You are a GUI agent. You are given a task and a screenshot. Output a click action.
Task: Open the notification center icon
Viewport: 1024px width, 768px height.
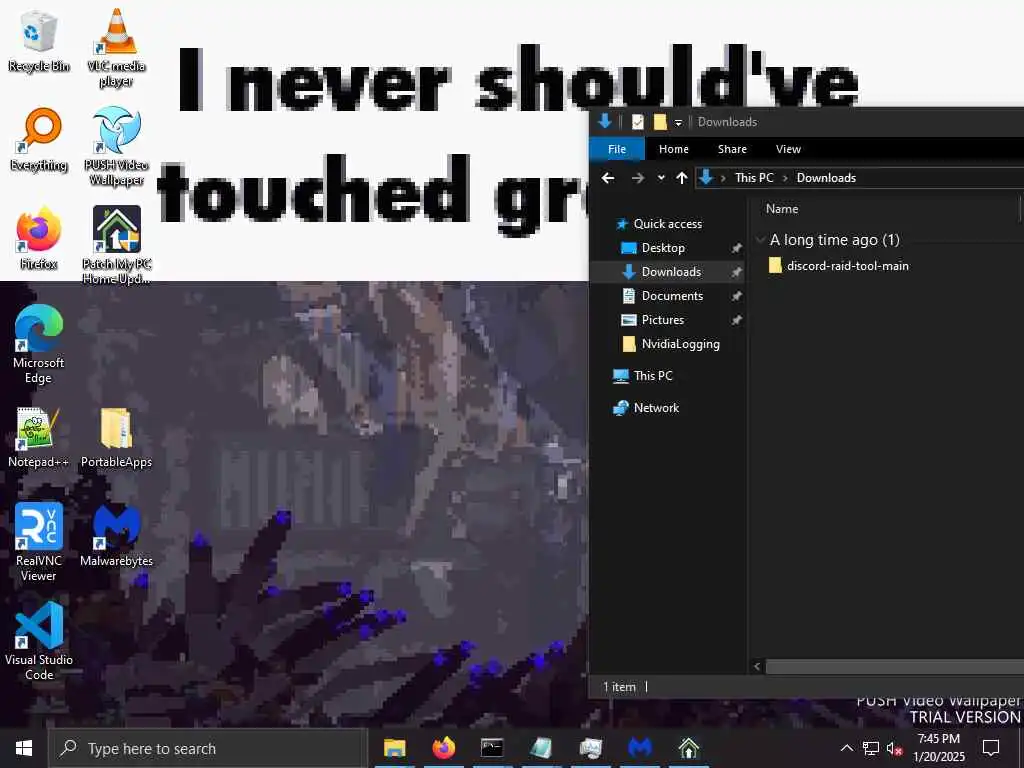991,748
